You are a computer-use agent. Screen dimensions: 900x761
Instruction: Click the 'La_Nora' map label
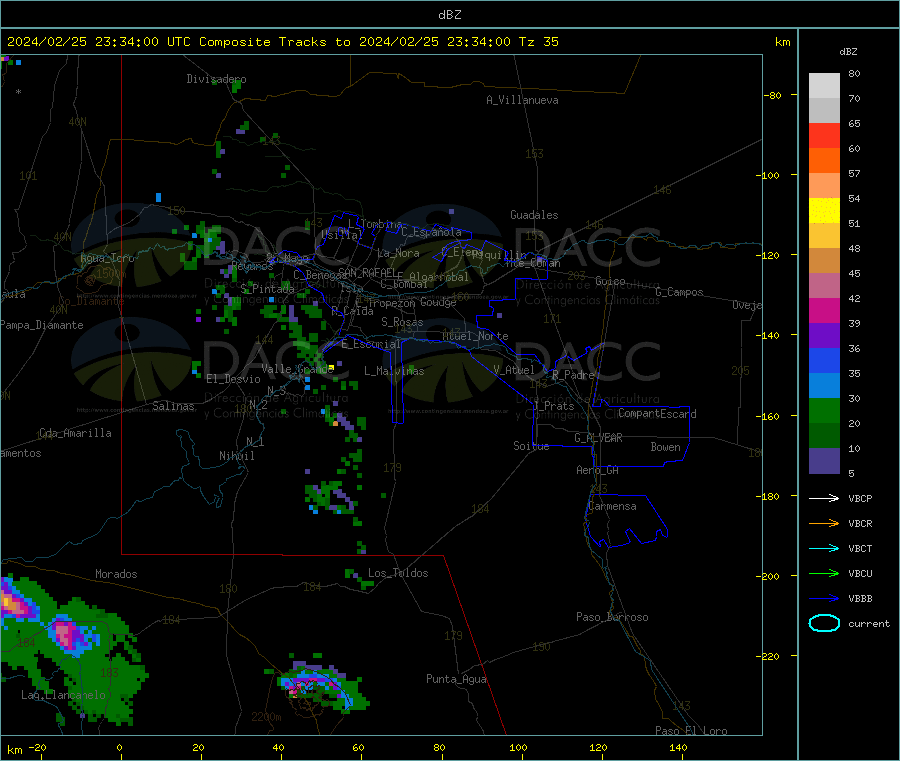click(x=398, y=253)
